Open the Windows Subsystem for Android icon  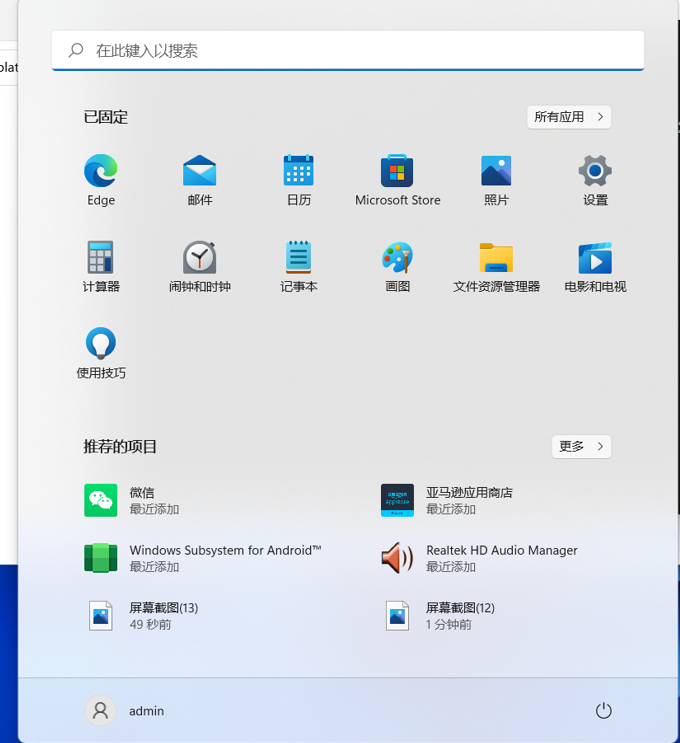100,558
